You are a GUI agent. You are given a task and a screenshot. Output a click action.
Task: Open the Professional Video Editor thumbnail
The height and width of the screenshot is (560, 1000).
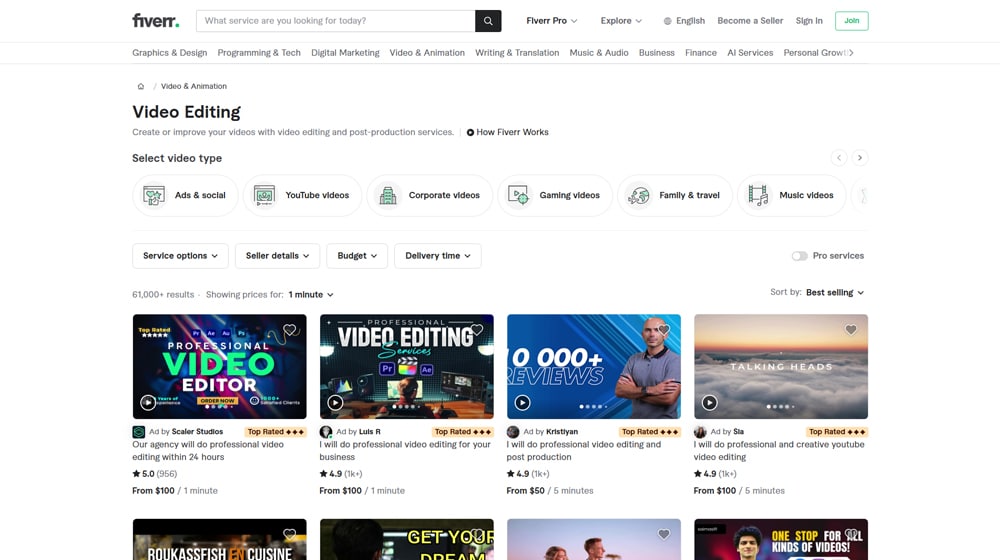pyautogui.click(x=219, y=367)
